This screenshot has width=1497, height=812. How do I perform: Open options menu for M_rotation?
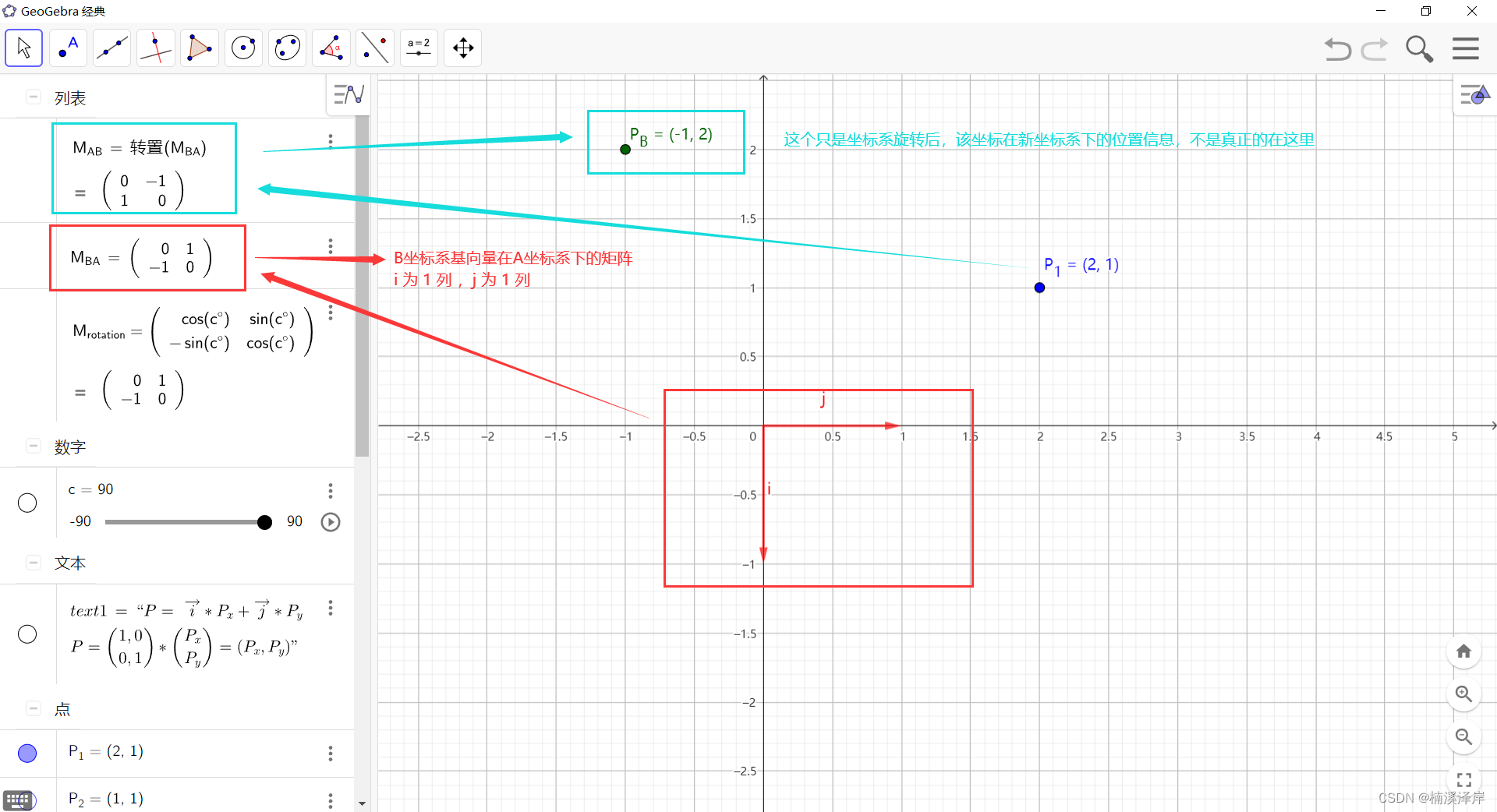(331, 312)
